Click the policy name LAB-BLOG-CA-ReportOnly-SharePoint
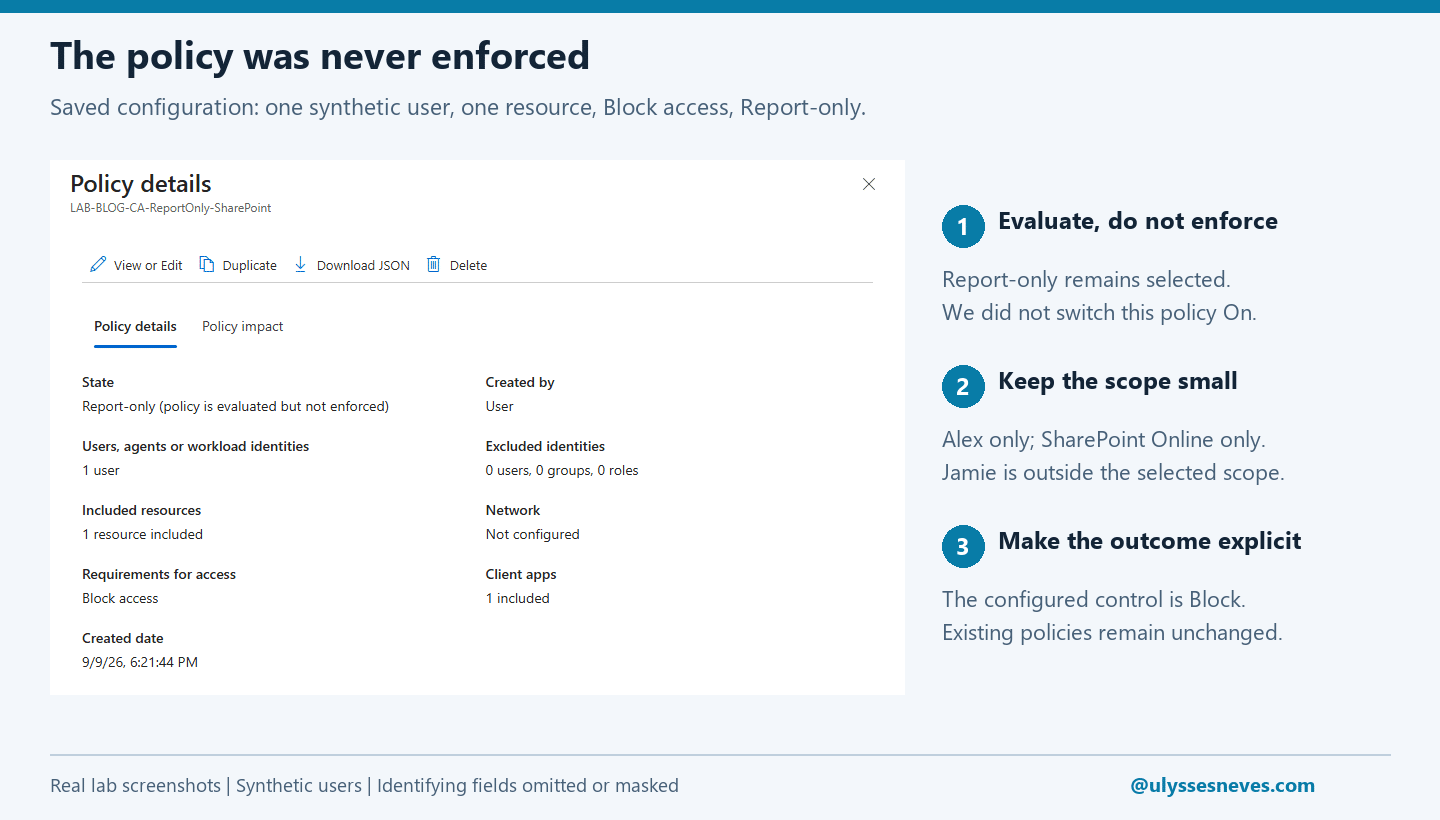The image size is (1440, 820). click(170, 208)
